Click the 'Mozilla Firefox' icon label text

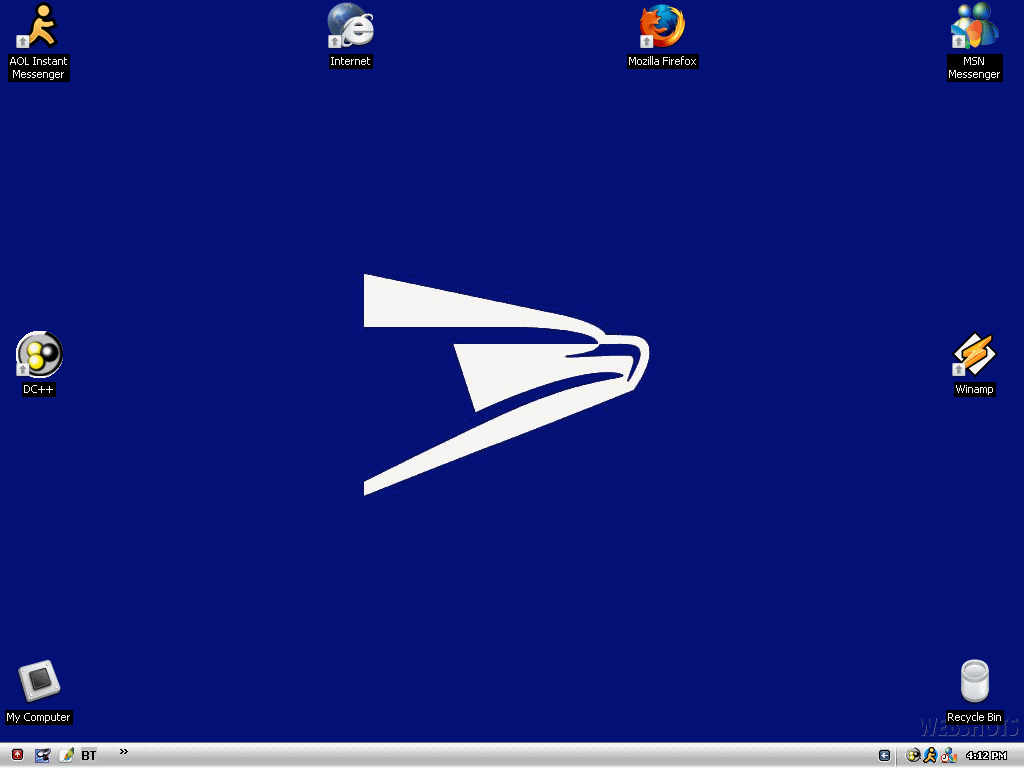coord(662,62)
